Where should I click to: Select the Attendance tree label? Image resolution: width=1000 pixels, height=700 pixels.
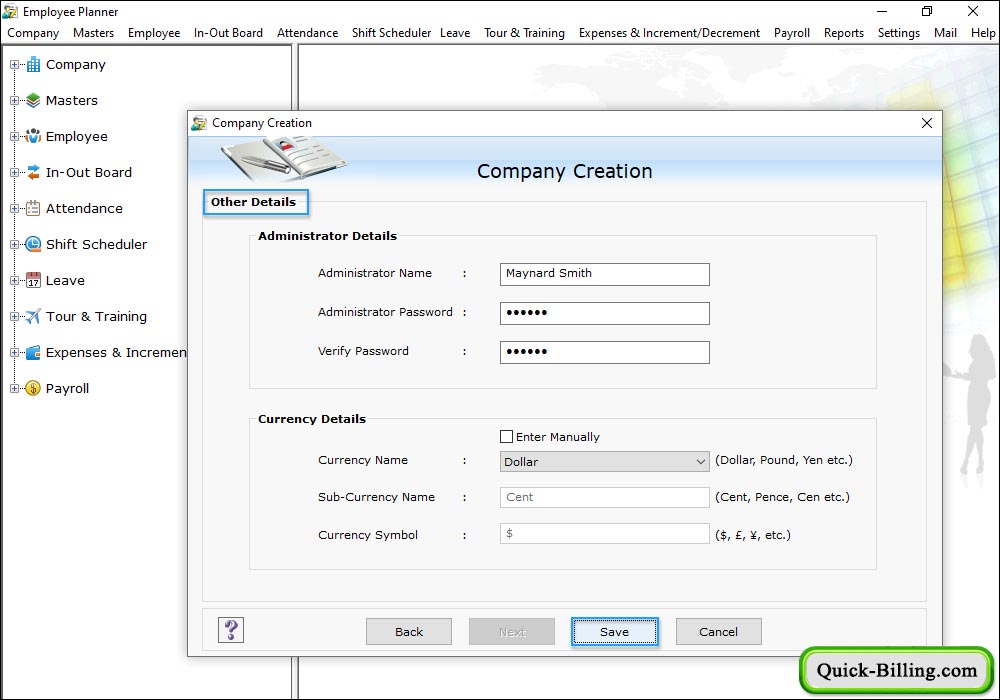pos(84,208)
